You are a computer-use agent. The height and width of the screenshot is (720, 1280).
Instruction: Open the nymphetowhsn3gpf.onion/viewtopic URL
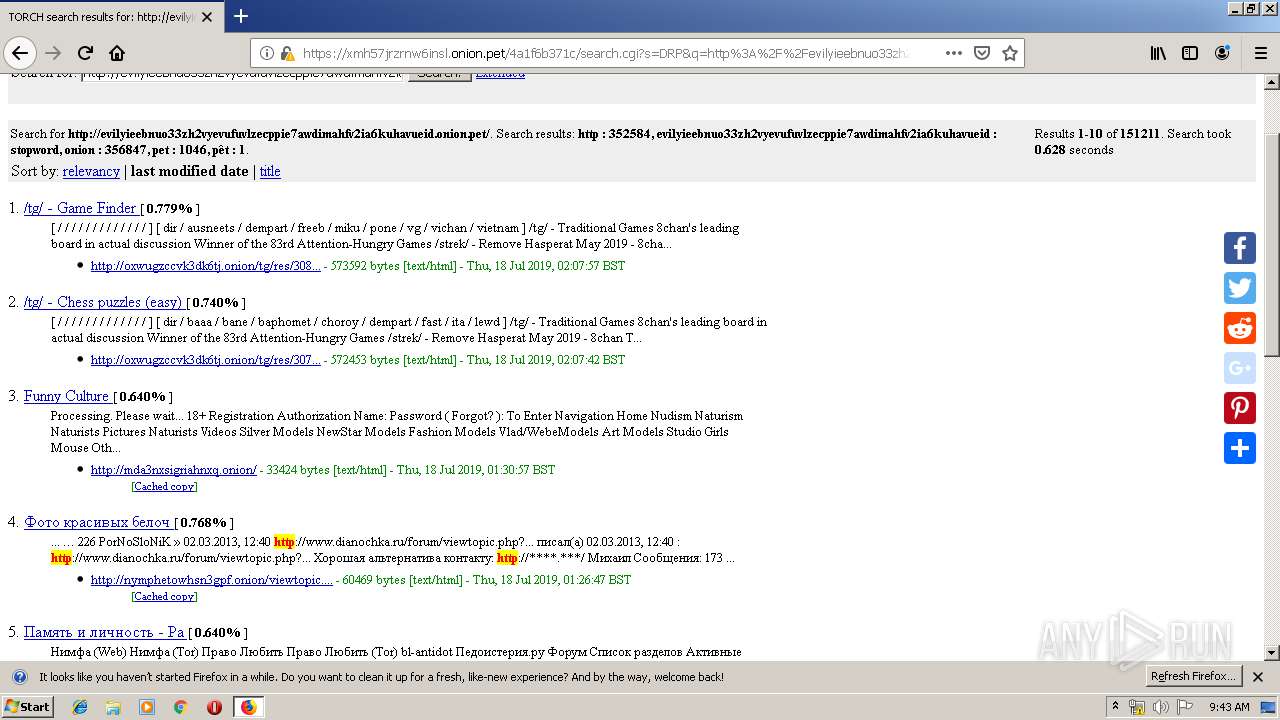pyautogui.click(x=212, y=580)
